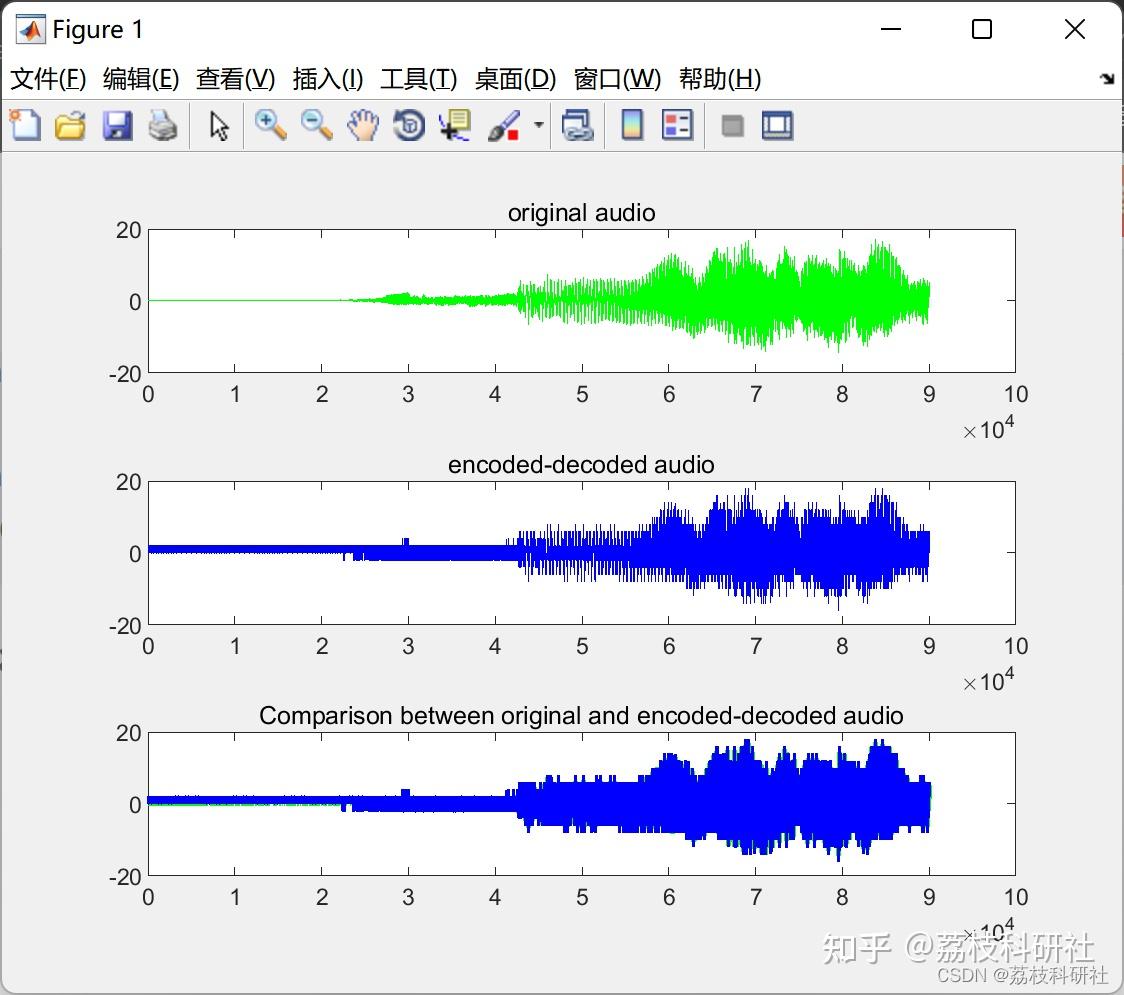Screen dimensions: 1124x995
Task: Print the figure
Action: 163,125
